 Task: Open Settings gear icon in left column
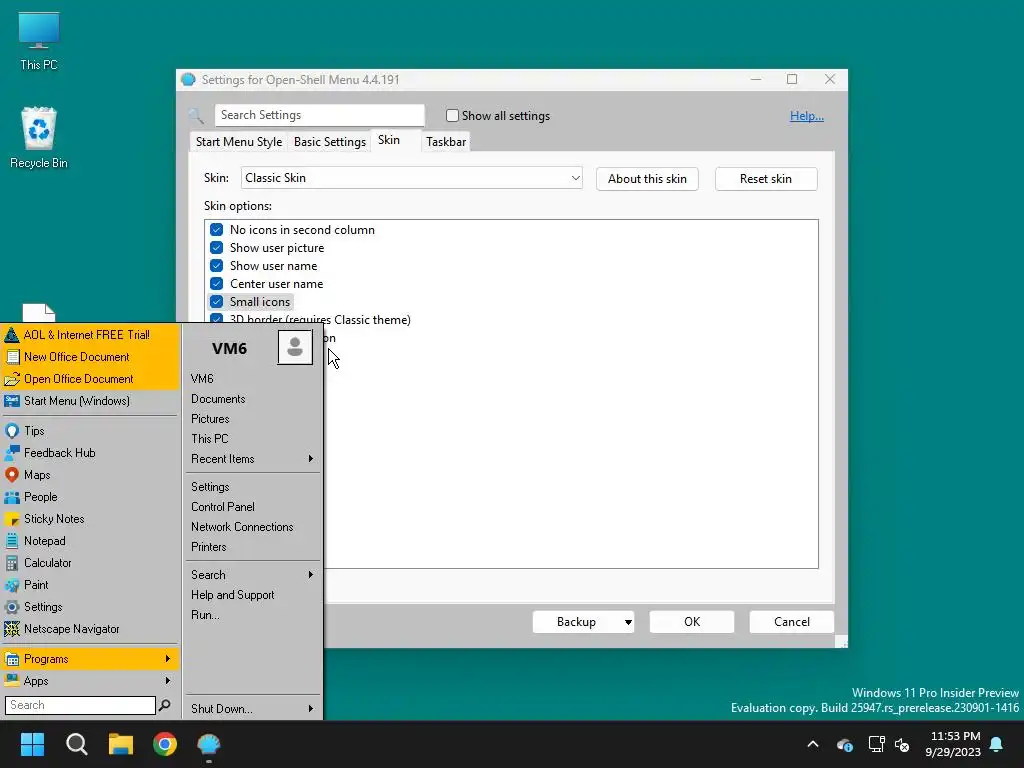click(12, 607)
